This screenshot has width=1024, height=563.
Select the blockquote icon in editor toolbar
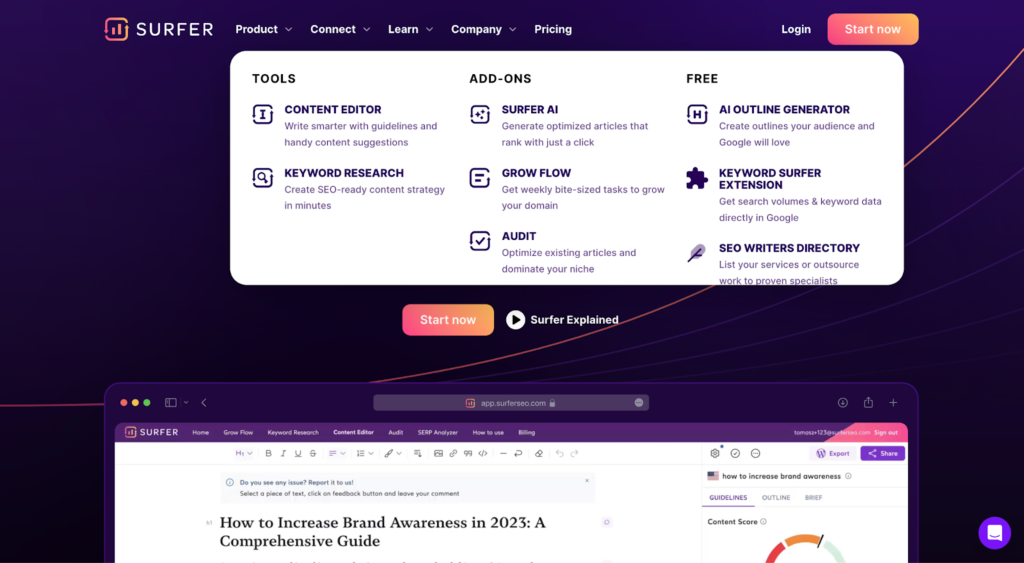(468, 453)
